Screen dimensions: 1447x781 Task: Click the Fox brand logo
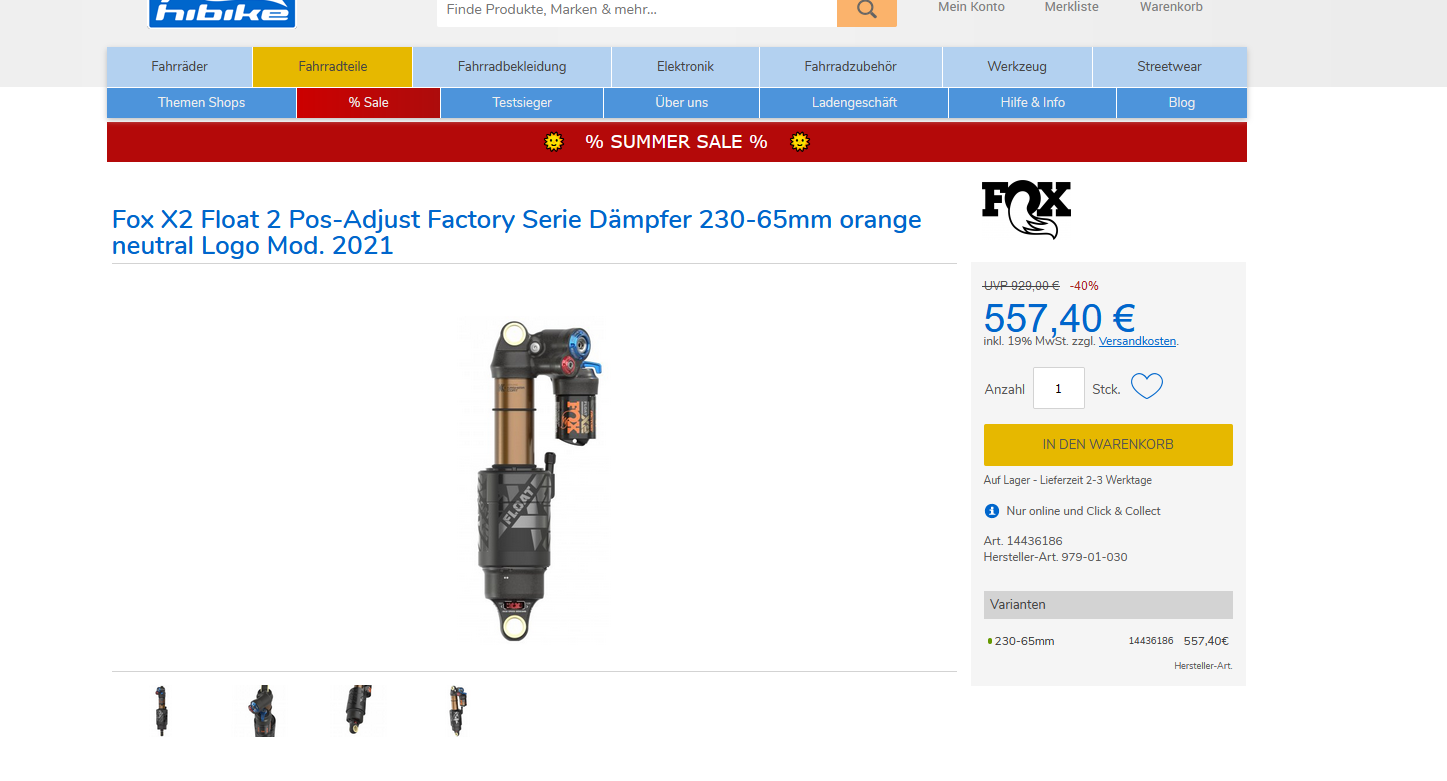coord(1026,209)
